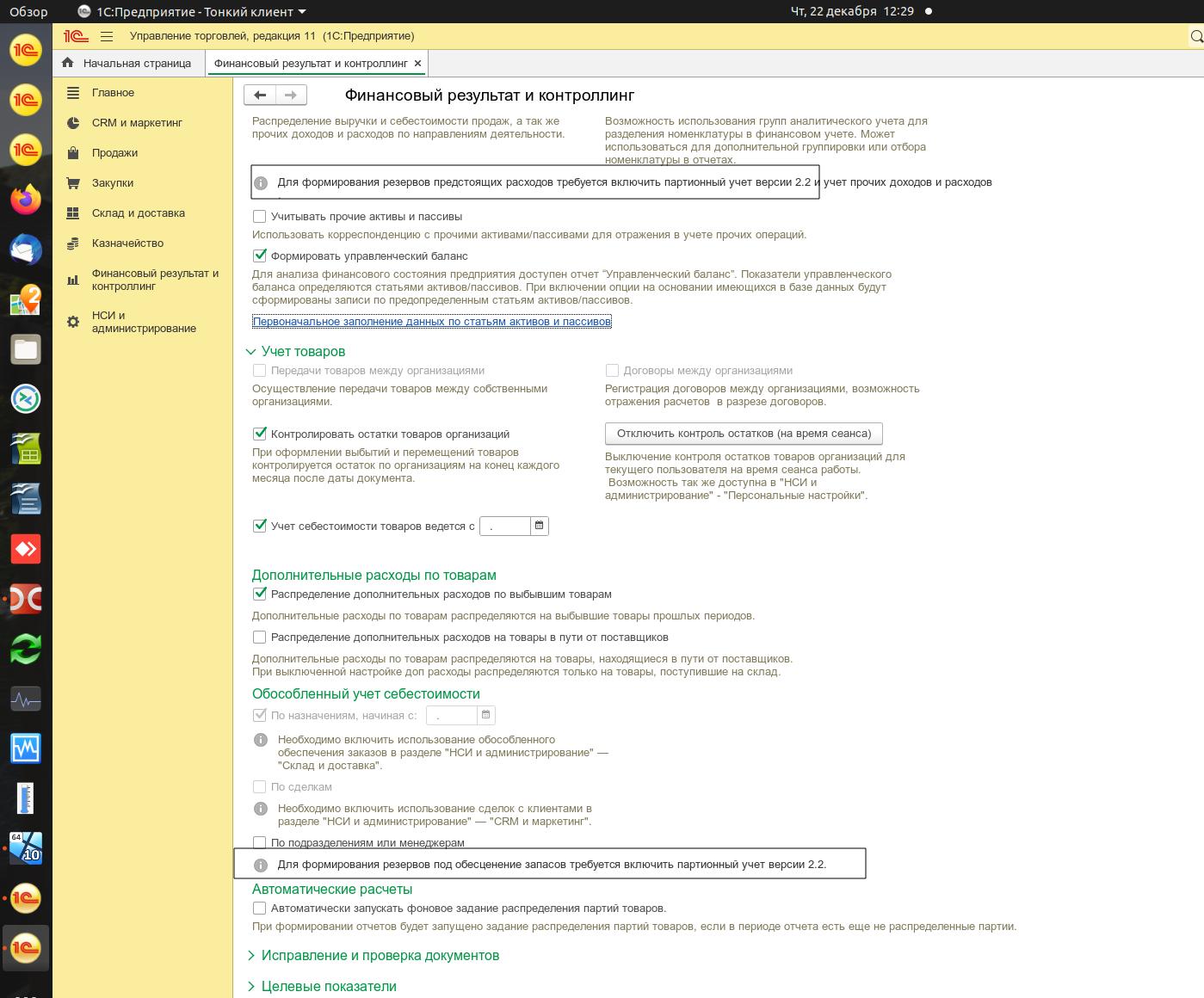This screenshot has width=1204, height=998.
Task: Open the 1C main hamburger menu
Action: point(107,36)
